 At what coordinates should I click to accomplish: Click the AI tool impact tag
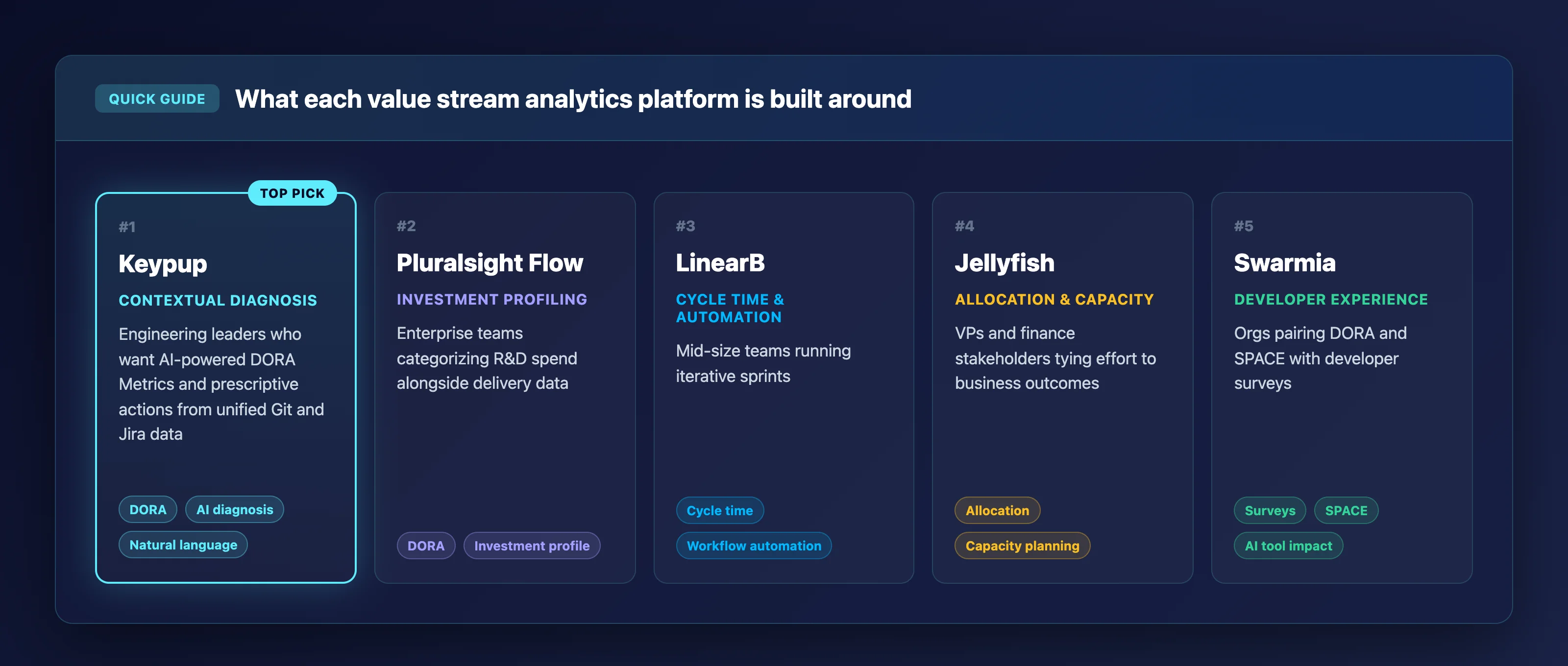1288,546
